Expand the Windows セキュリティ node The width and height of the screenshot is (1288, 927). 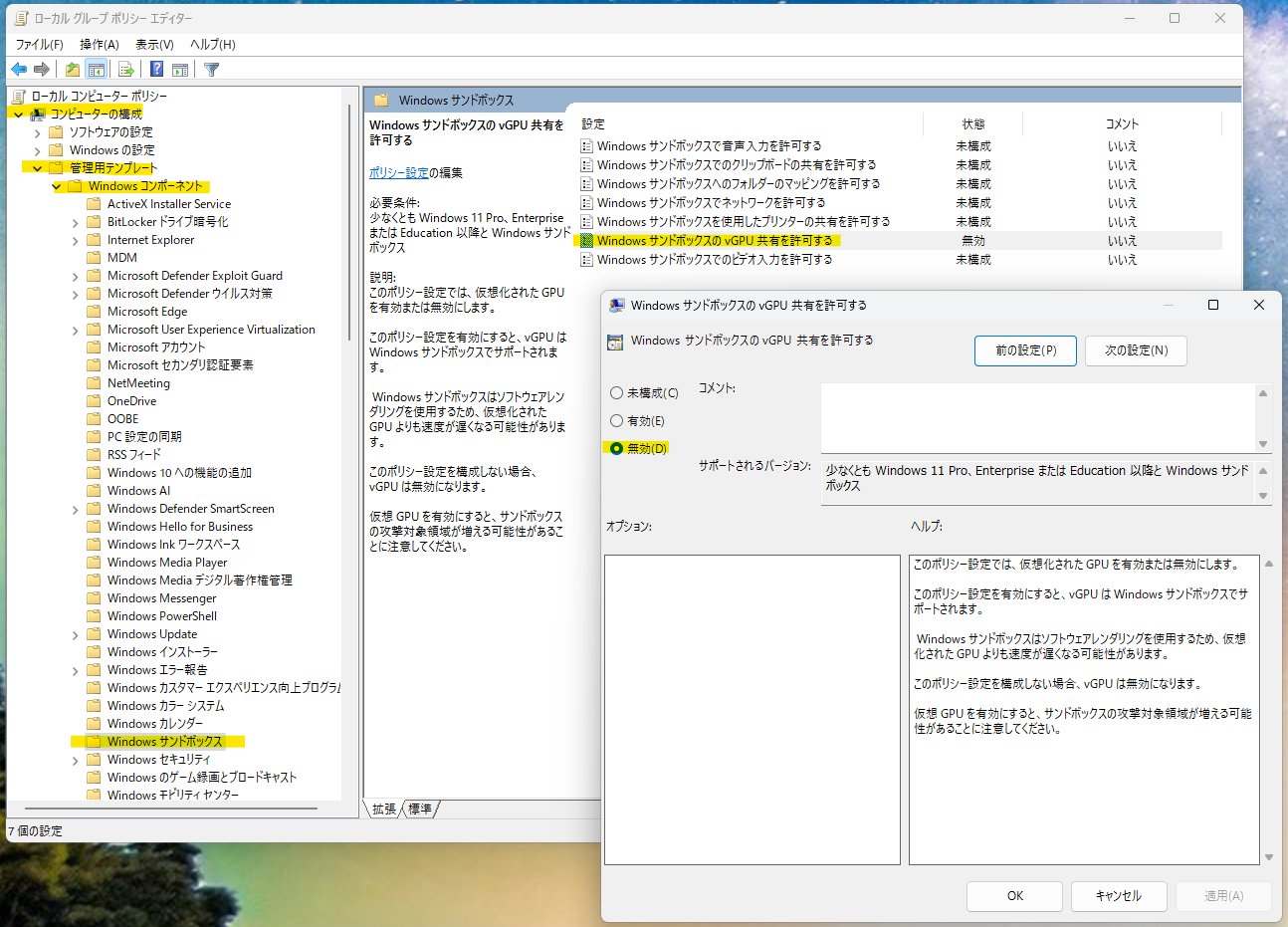click(75, 760)
